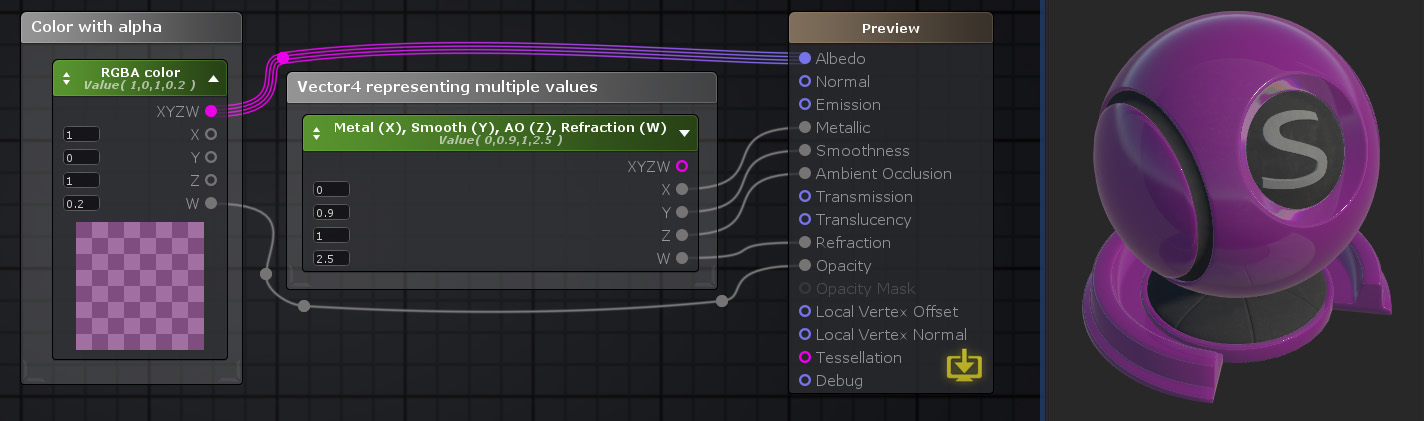Click the Y value field showing 0.9
The width and height of the screenshot is (1424, 421).
point(331,212)
